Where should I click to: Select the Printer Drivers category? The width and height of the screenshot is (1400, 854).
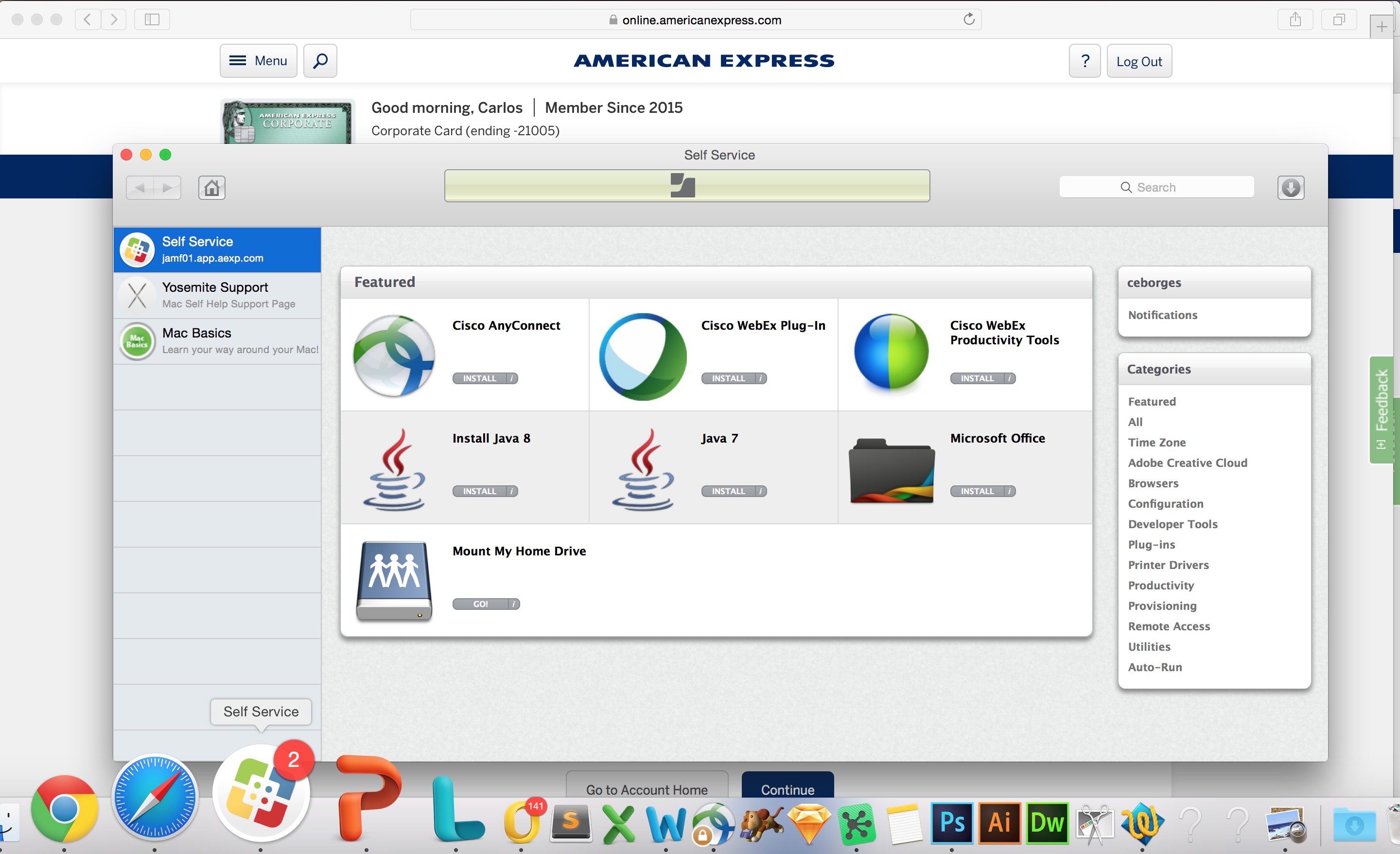coord(1168,565)
